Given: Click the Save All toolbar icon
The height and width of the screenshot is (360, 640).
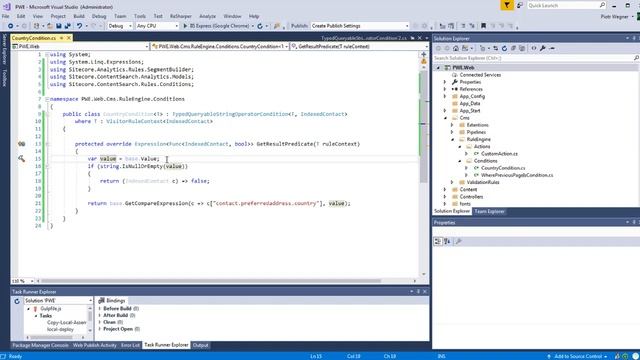Looking at the screenshot, I should click(67, 26).
